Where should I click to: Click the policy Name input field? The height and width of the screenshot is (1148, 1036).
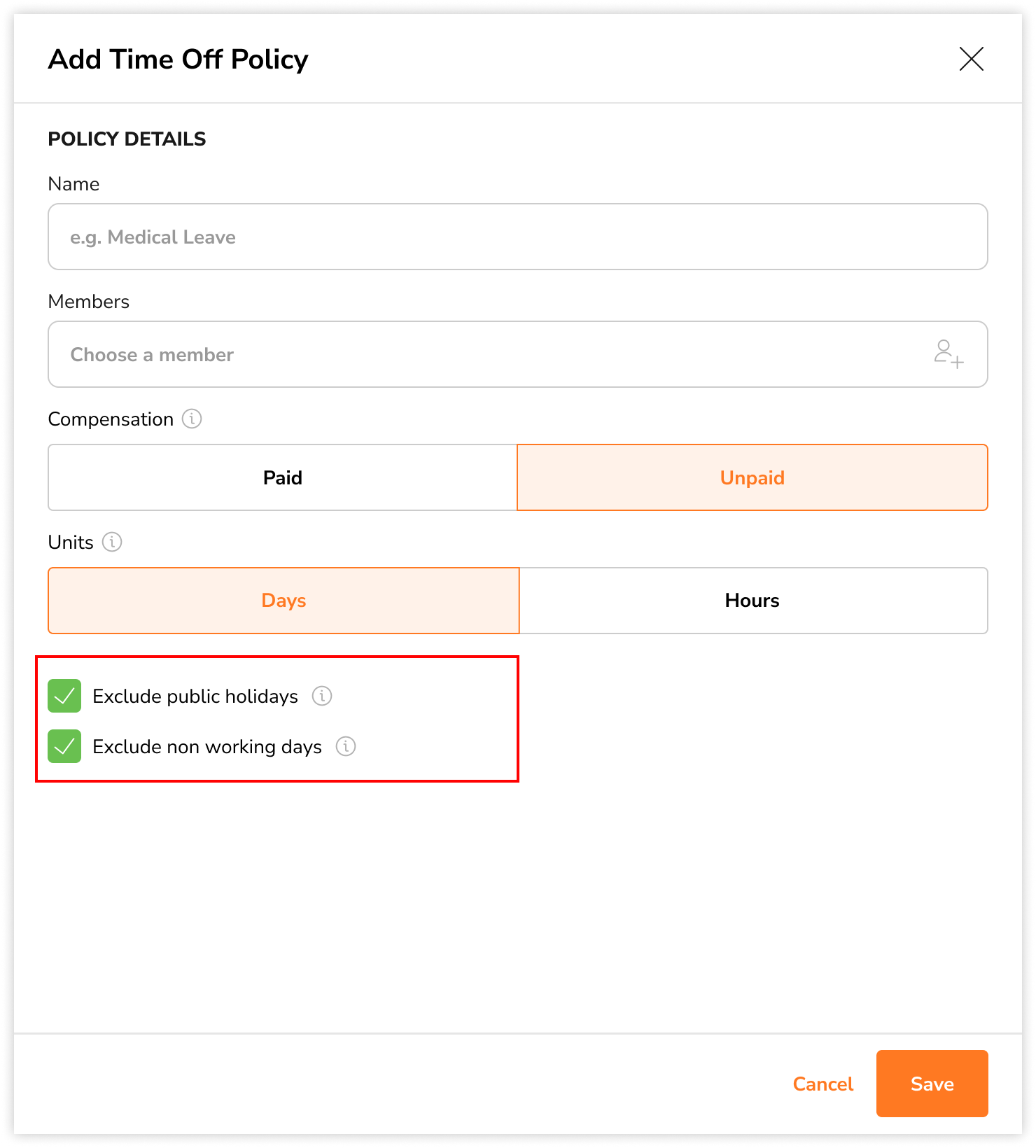coord(518,237)
